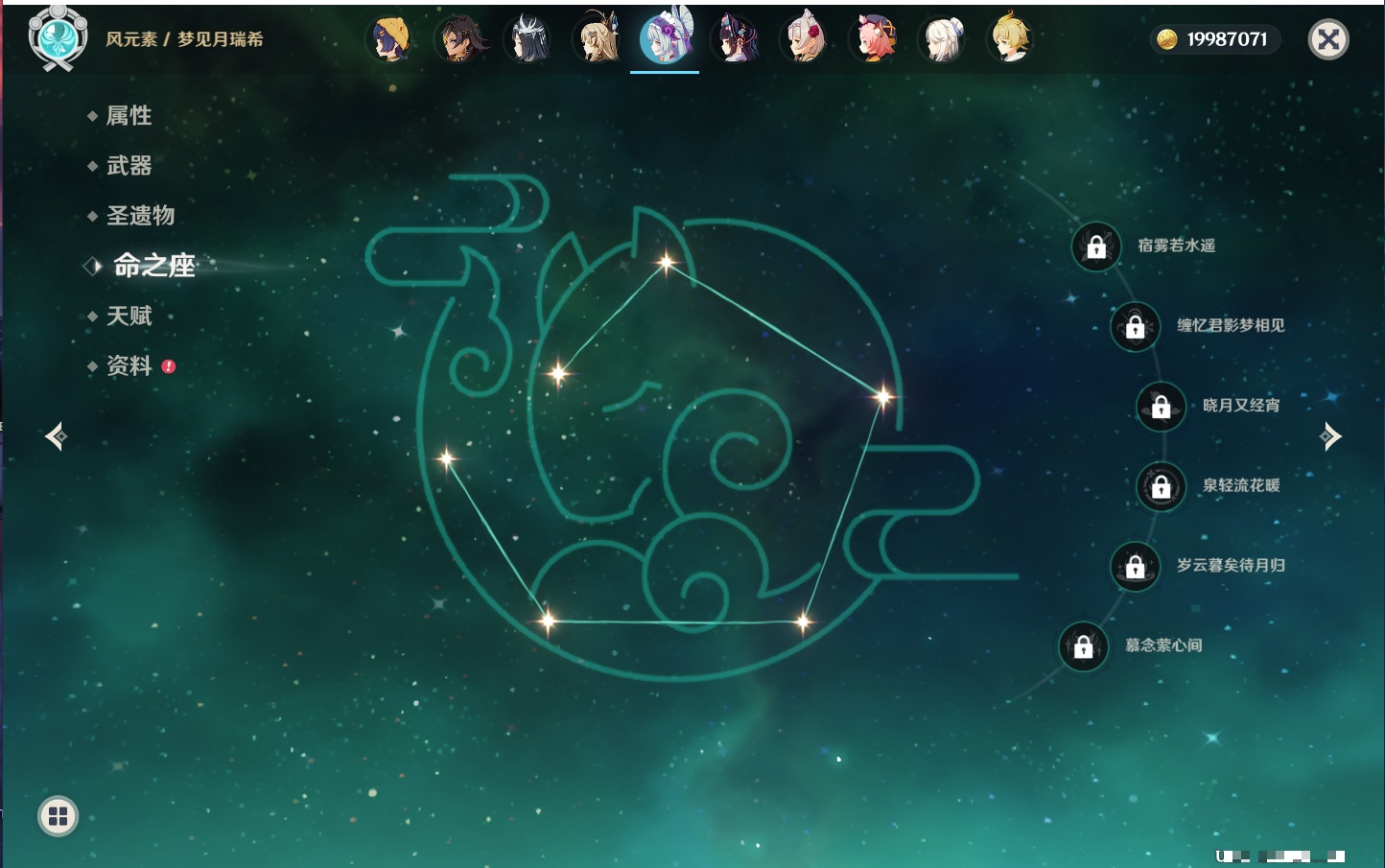1385x868 pixels.
Task: Select the gray-haired character with red rose
Action: tap(805, 39)
